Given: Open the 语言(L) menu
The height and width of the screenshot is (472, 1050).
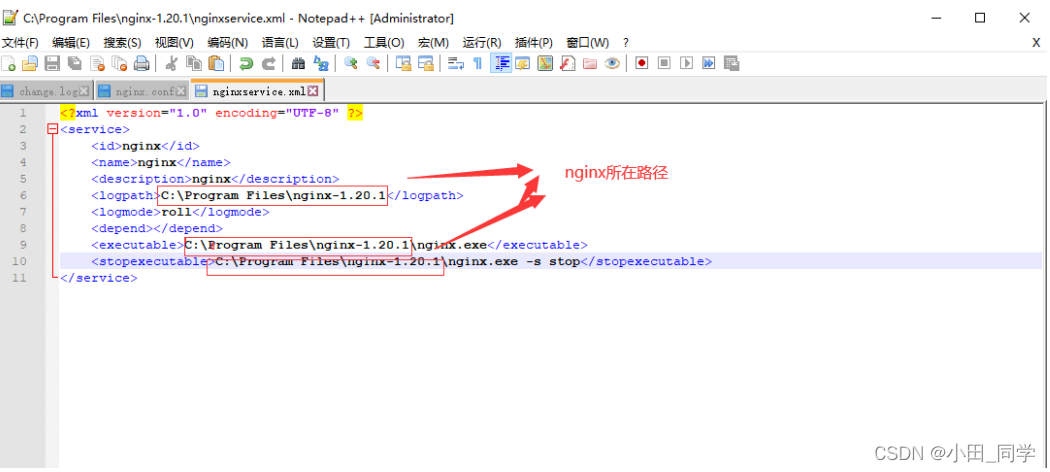Looking at the screenshot, I should tap(280, 43).
